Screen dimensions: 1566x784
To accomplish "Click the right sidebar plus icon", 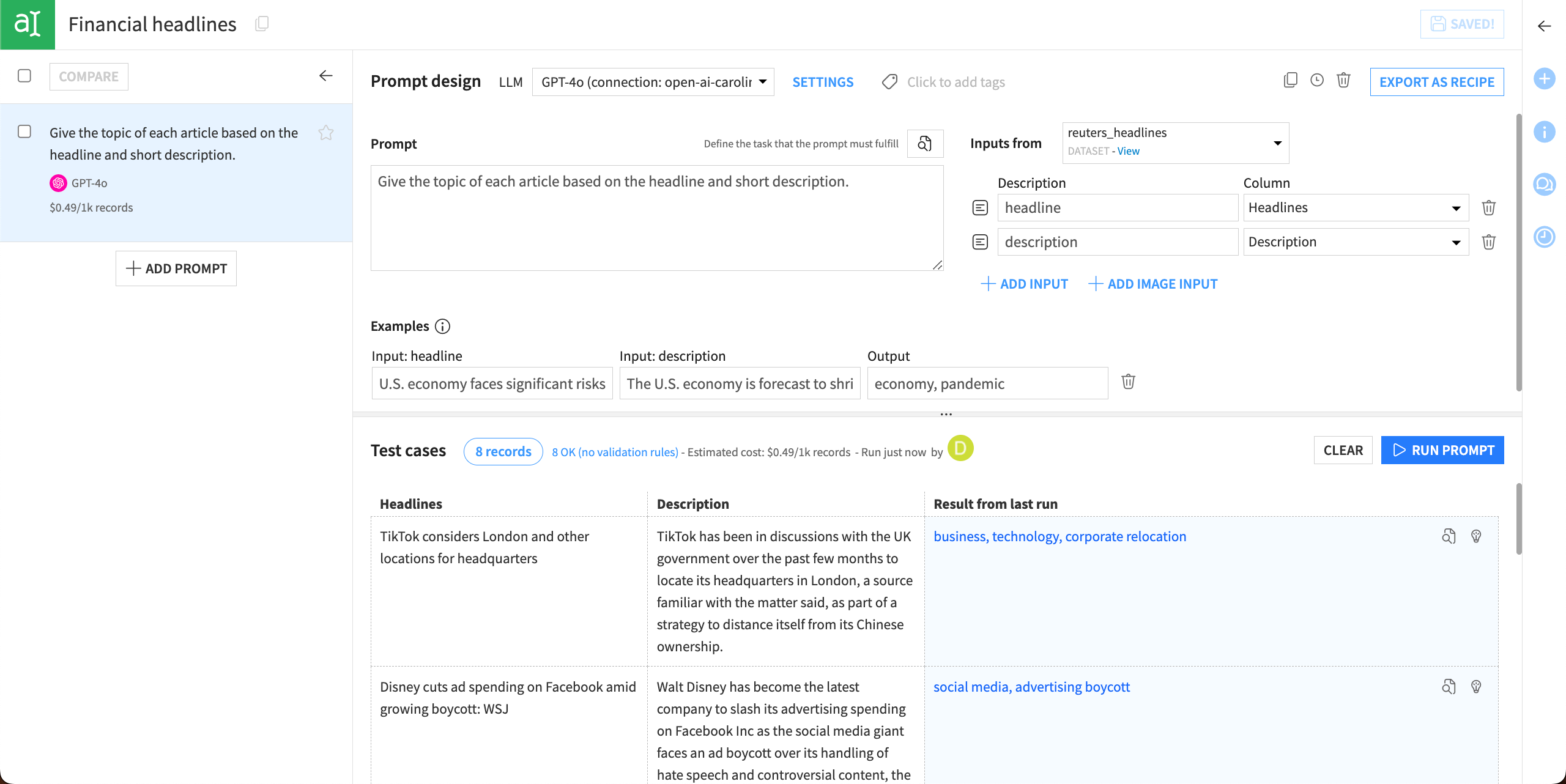I will coord(1545,79).
